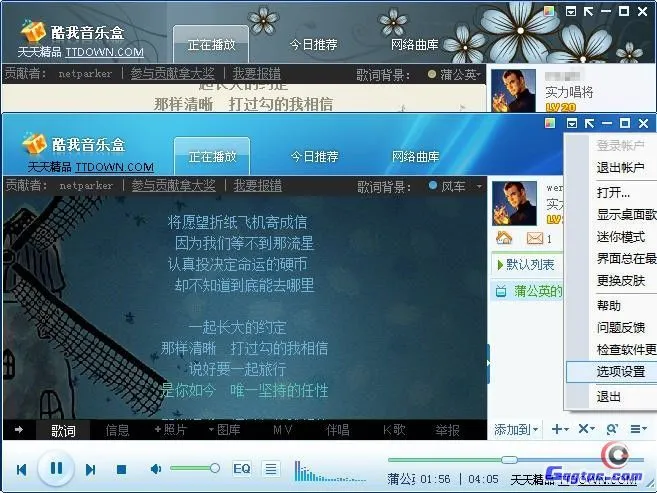Open the 风车 lyric background dropdown
Screen dimensions: 657x493
[x=479, y=186]
